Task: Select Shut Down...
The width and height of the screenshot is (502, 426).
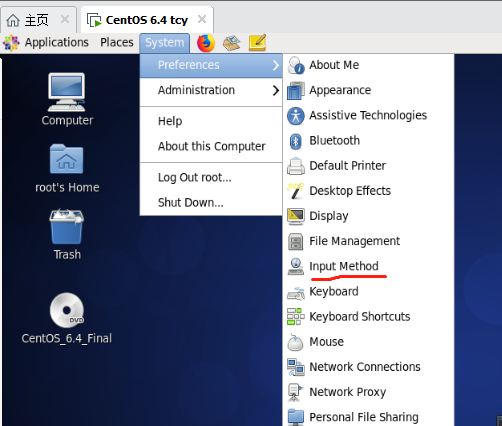Action: (211, 203)
